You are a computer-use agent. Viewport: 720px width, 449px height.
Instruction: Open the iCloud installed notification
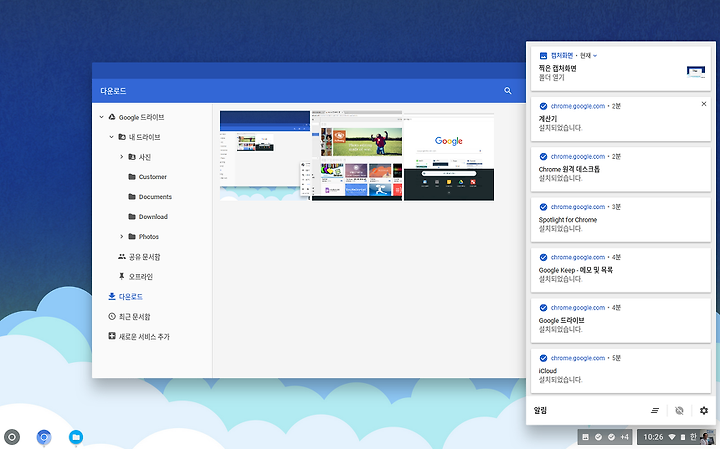click(x=621, y=371)
